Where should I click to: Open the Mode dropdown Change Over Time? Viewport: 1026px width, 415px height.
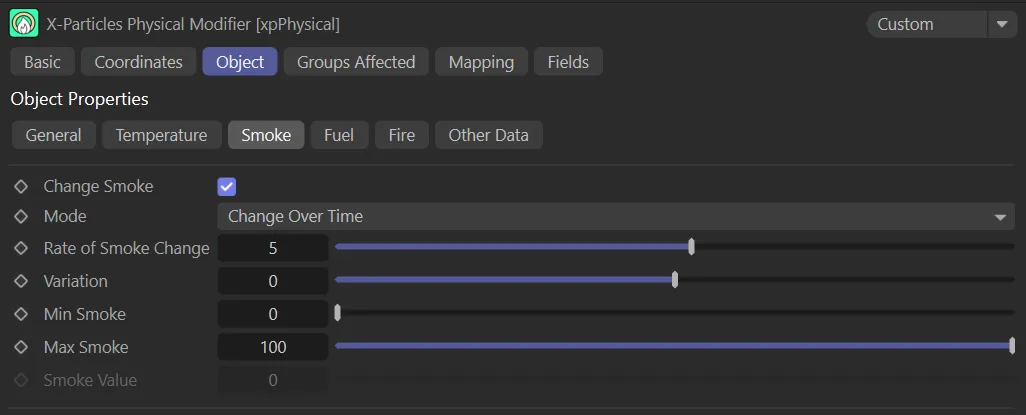pos(615,216)
